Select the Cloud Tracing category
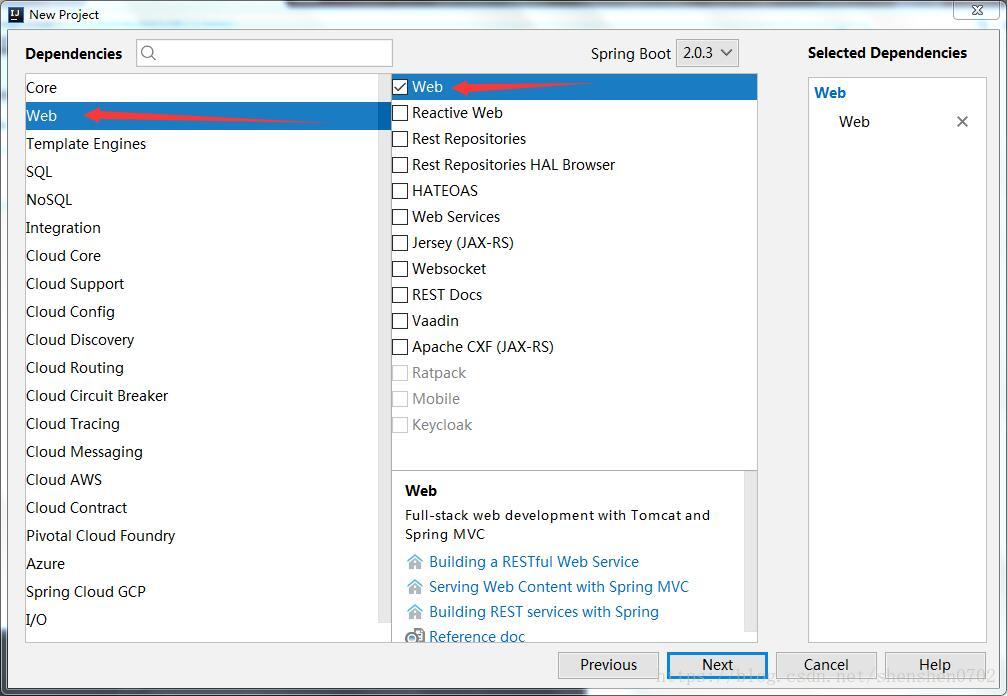The width and height of the screenshot is (1007, 696). point(202,424)
